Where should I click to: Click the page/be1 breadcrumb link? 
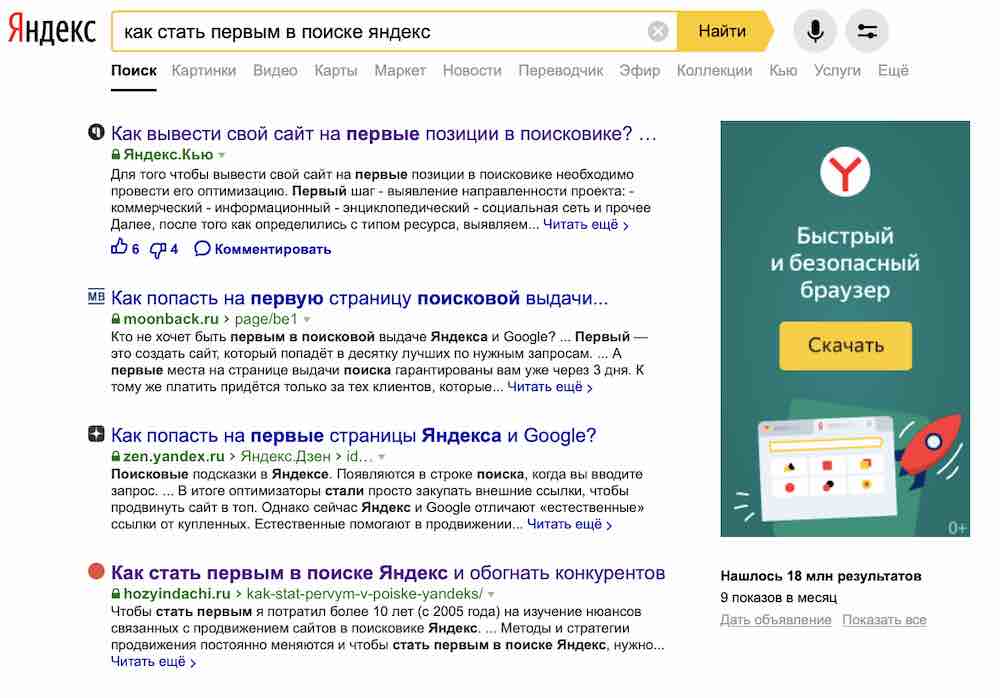point(266,318)
